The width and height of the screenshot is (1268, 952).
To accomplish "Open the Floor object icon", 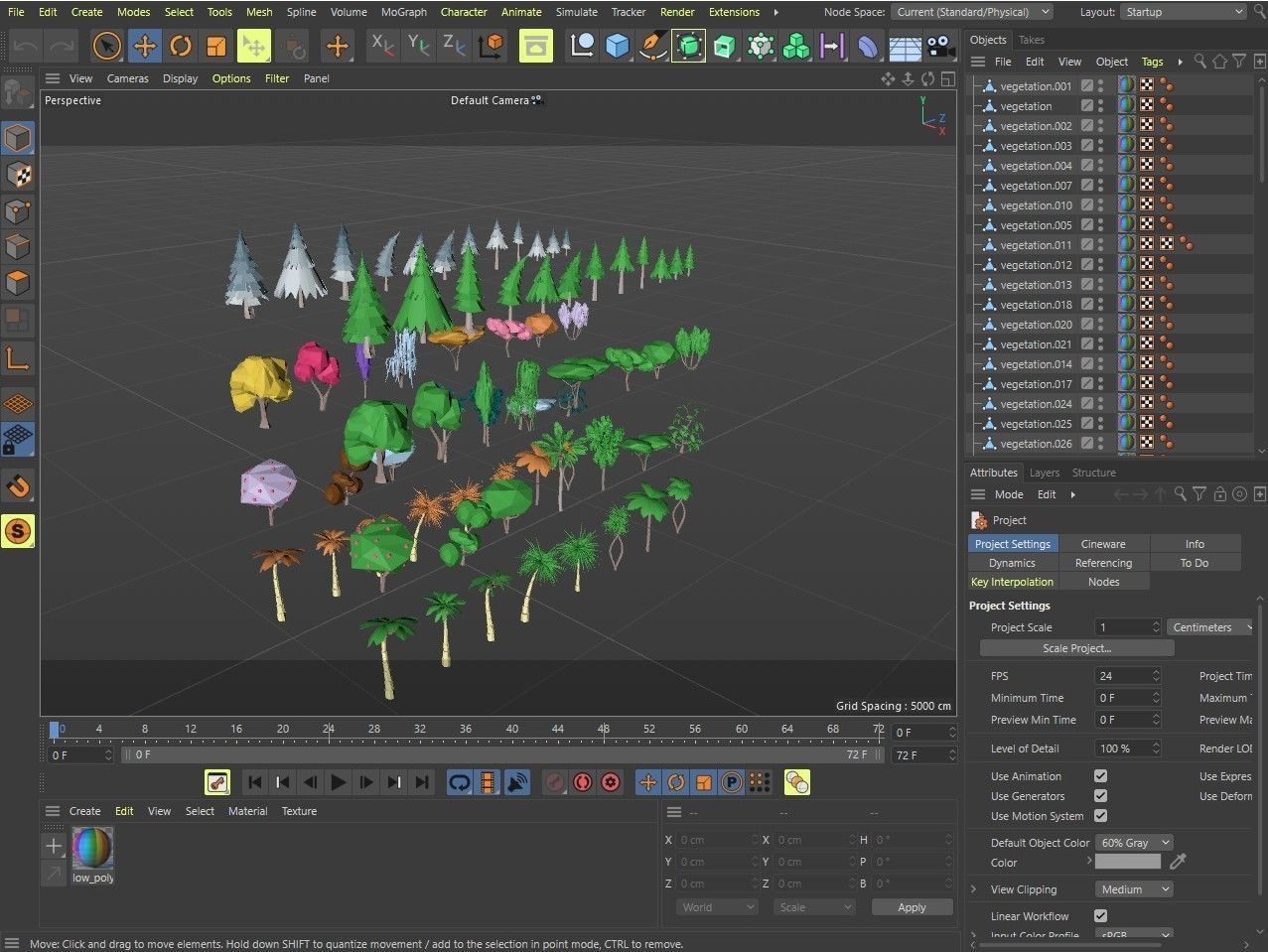I will (904, 46).
